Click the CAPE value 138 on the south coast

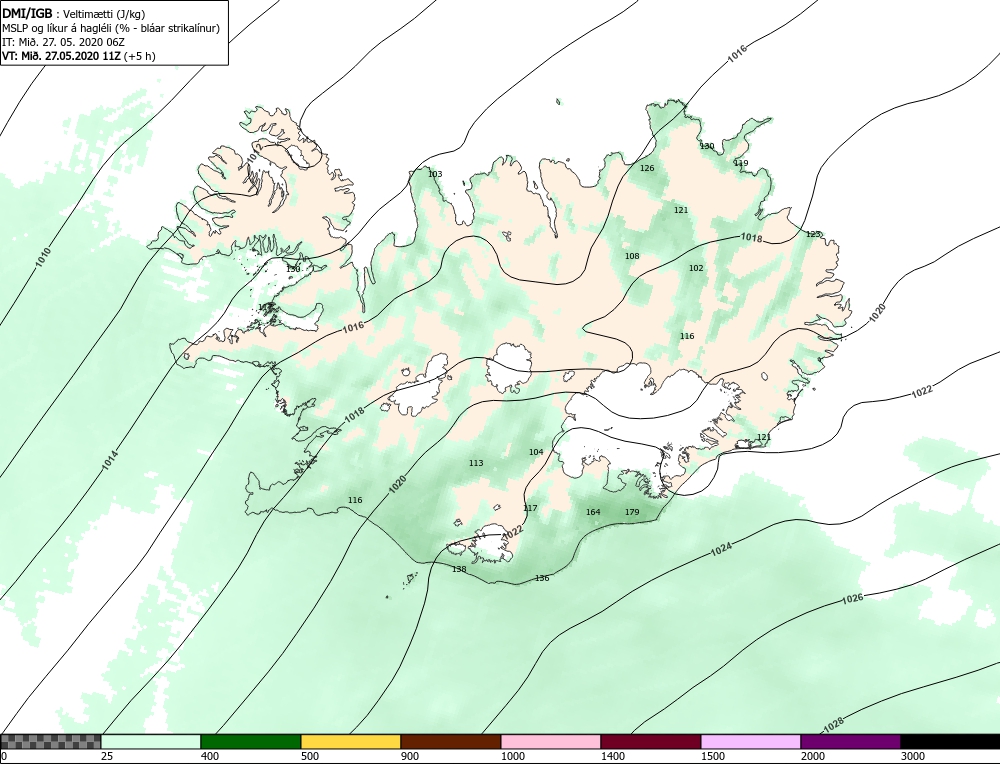click(459, 569)
